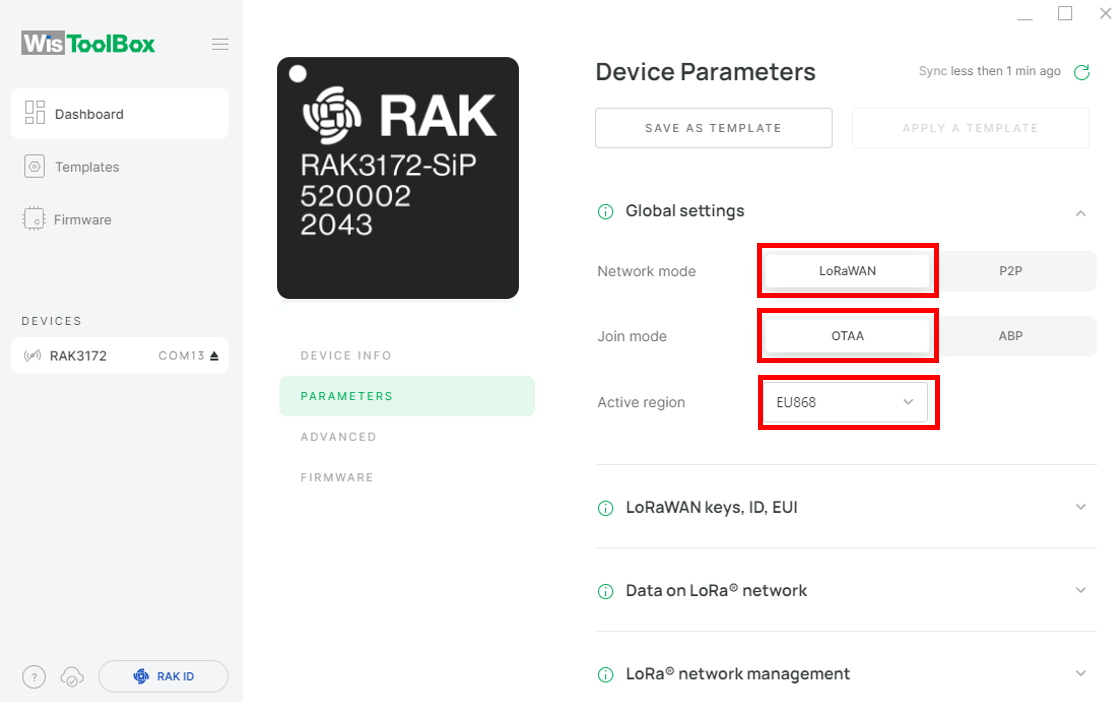Click Save As Template button

pyautogui.click(x=714, y=128)
